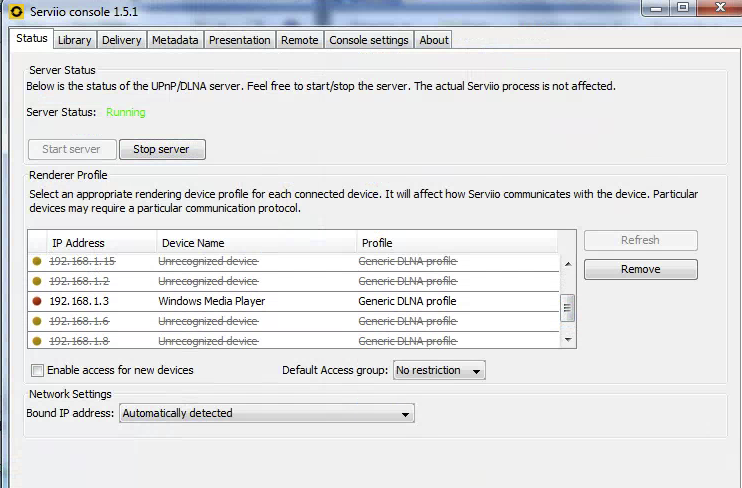Screen dimensions: 742x488
Task: Open the Delivery tab
Action: (121, 40)
